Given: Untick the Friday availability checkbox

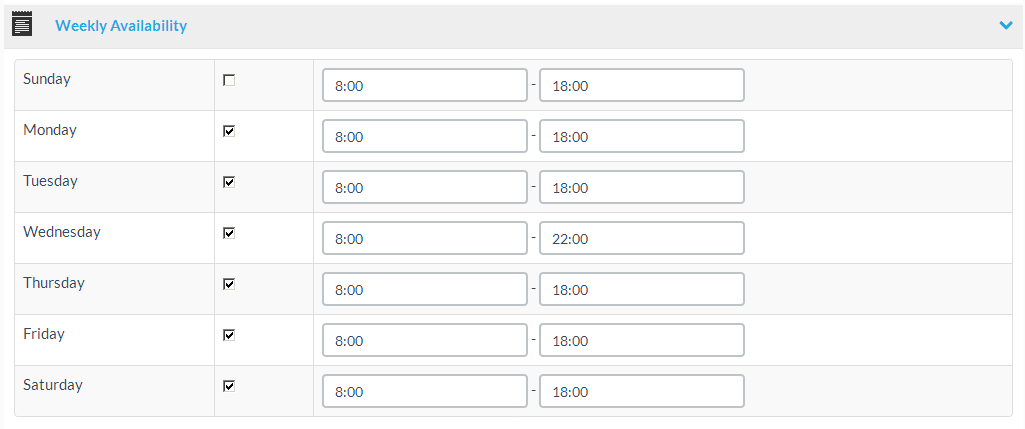Looking at the screenshot, I should click(x=229, y=335).
